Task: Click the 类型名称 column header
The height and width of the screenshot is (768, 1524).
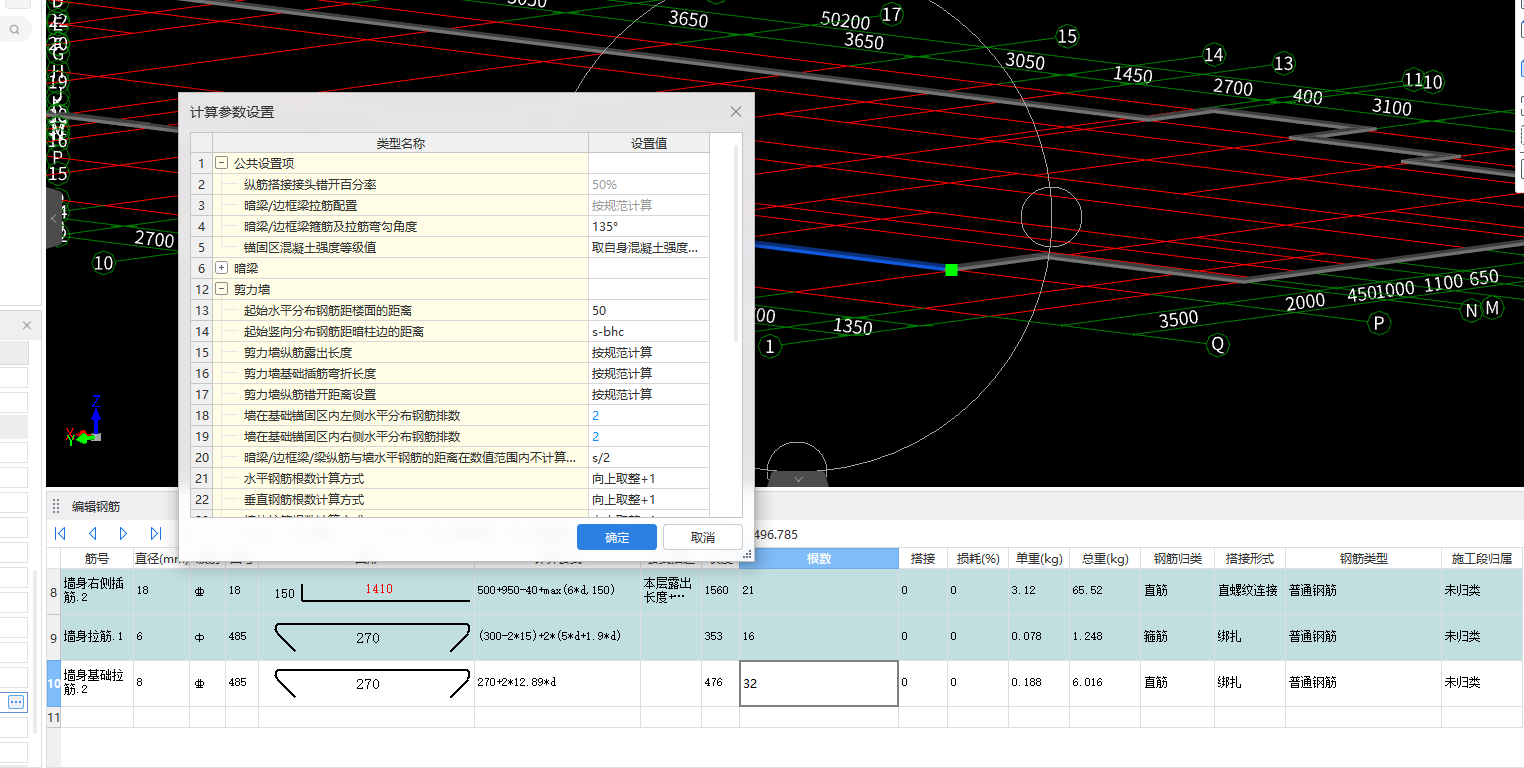Action: click(x=401, y=143)
